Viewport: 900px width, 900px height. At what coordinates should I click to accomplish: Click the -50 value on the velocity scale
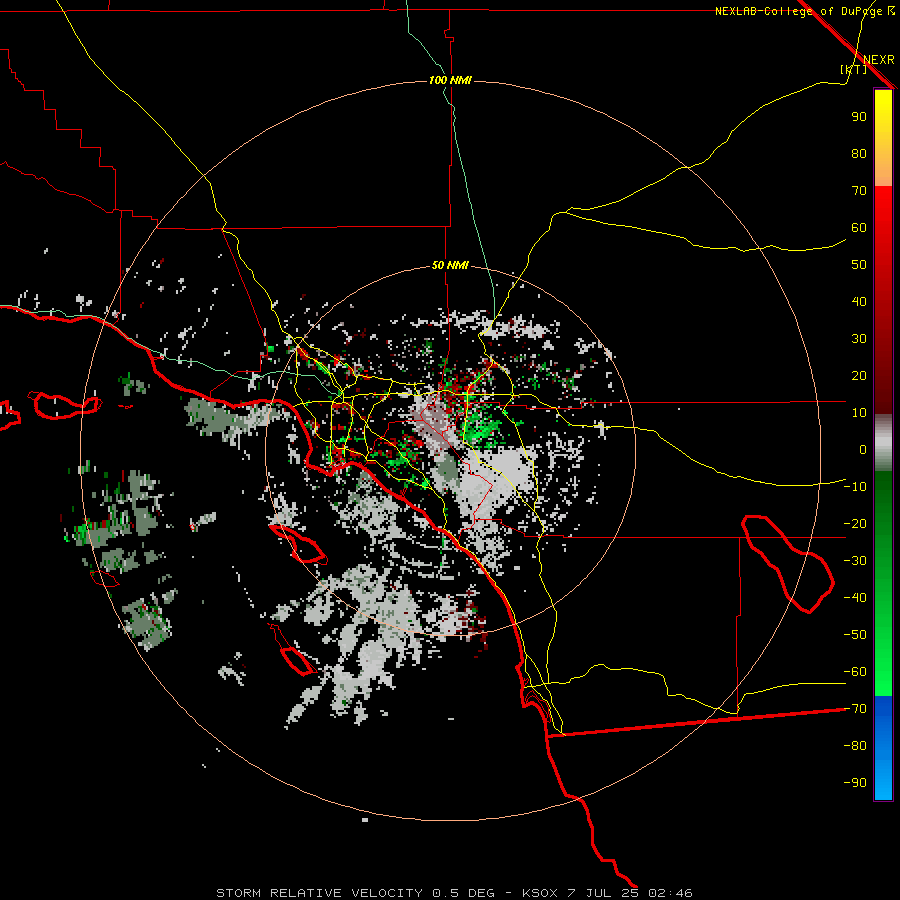coord(855,635)
